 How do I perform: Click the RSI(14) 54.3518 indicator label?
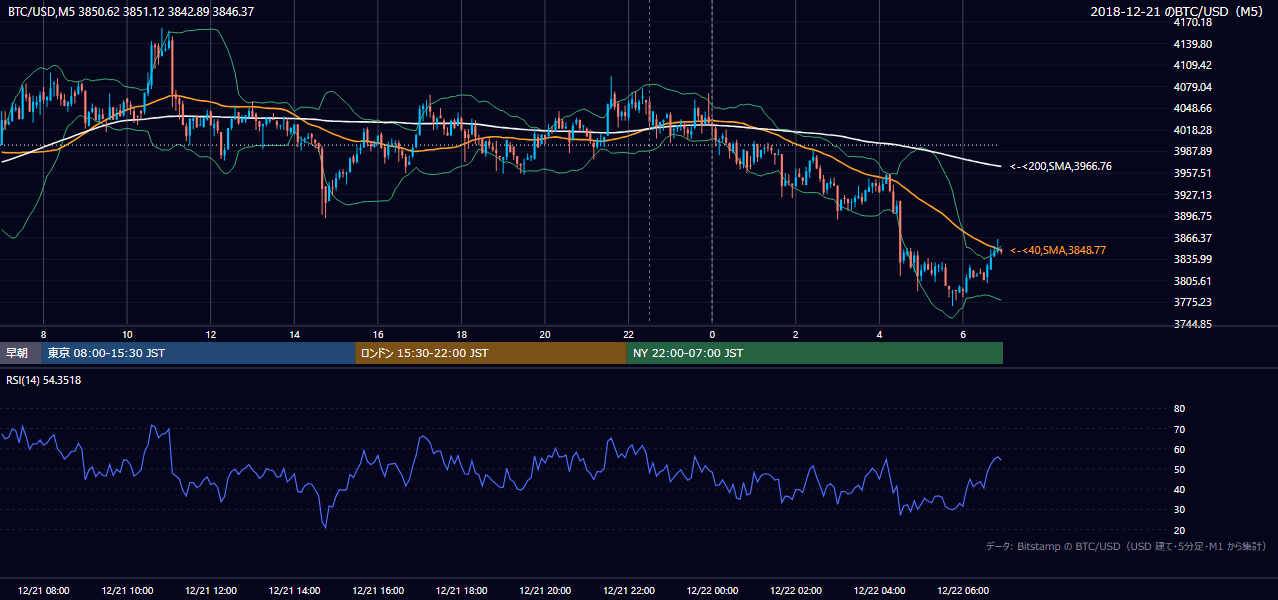44,380
